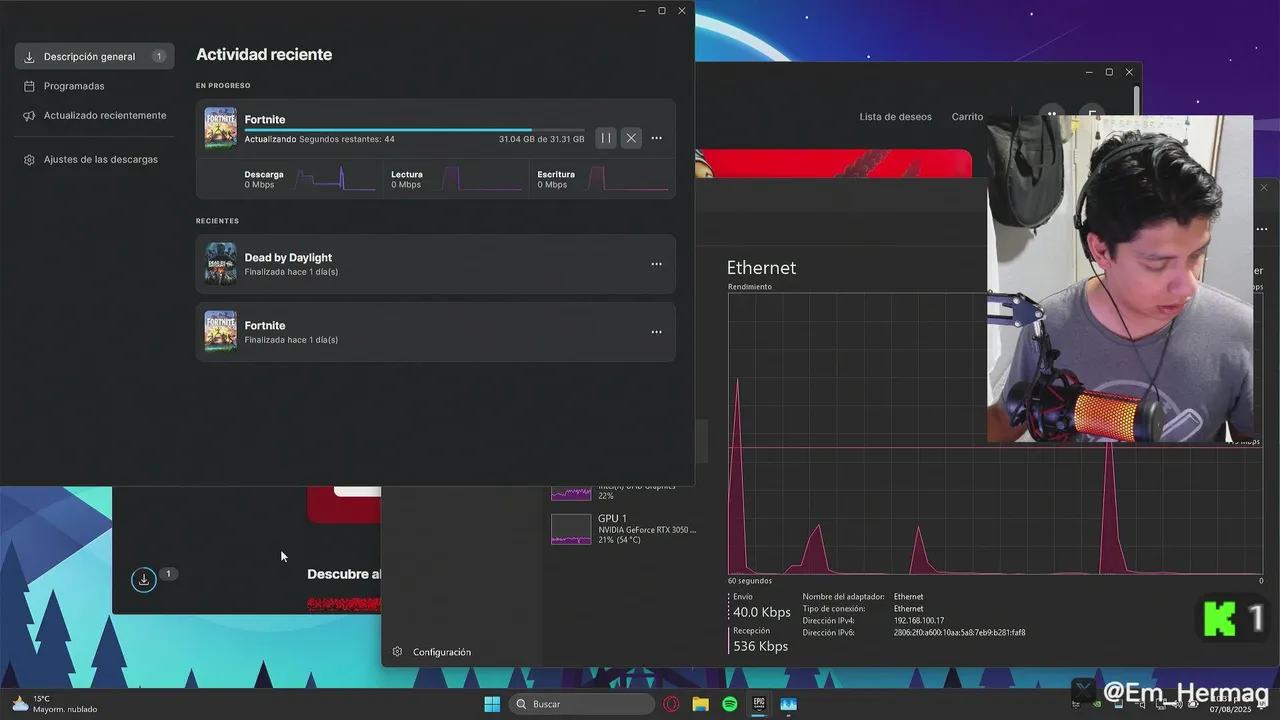Click the Epic store window vertical scrollbar
This screenshot has width=1280, height=720.
click(x=1137, y=100)
